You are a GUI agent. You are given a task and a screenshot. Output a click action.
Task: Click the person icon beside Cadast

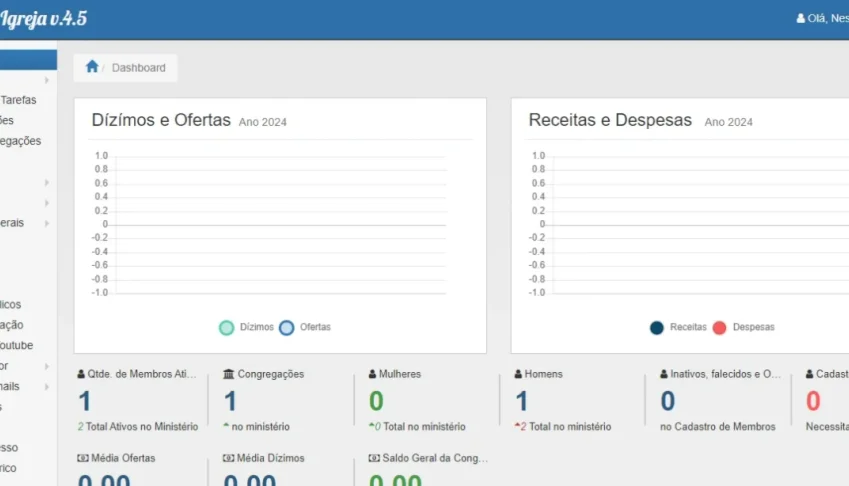point(809,374)
